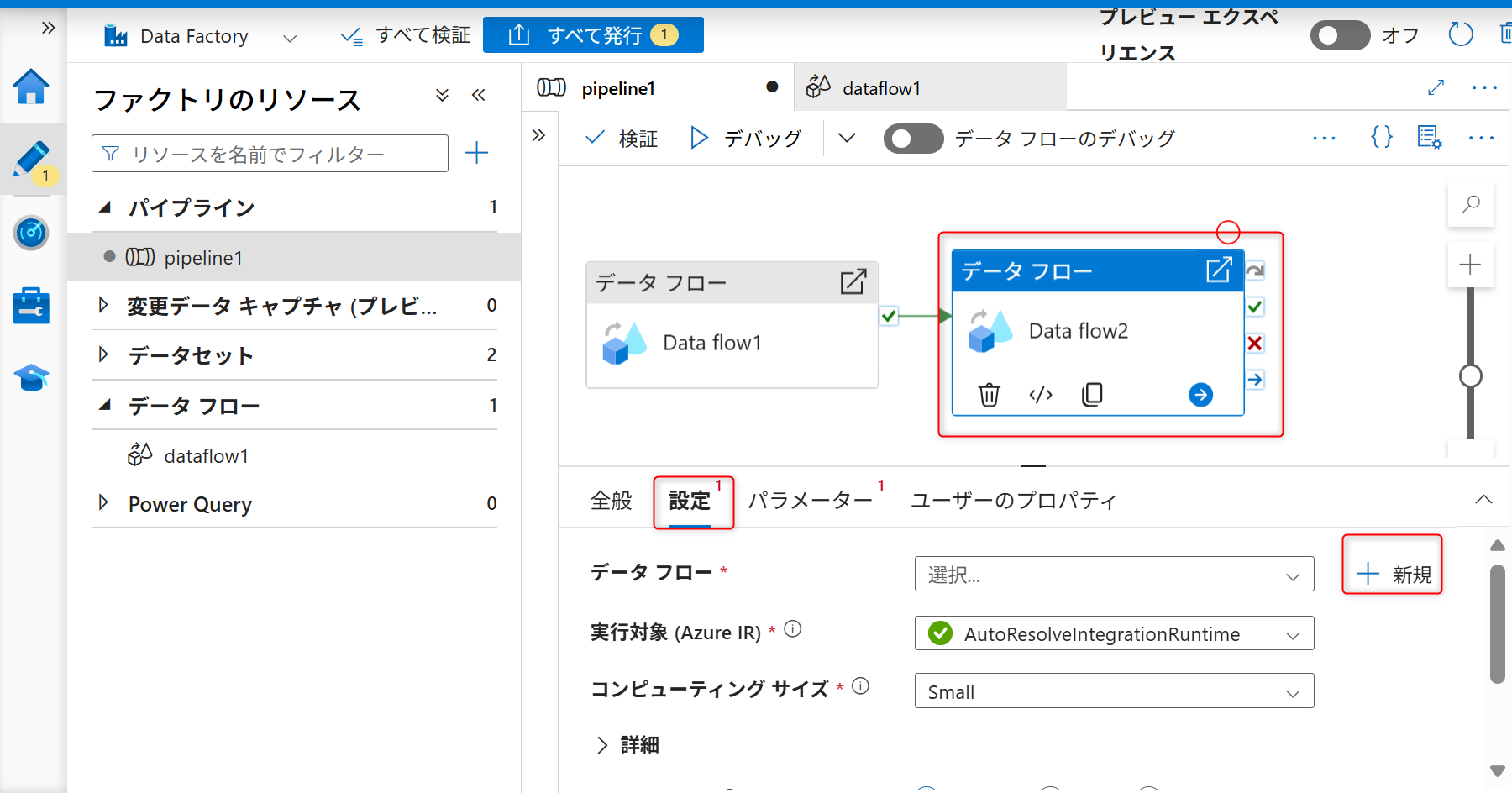Open the Monitor gauge icon in sidebar
Image resolution: width=1512 pixels, height=793 pixels.
tap(31, 233)
